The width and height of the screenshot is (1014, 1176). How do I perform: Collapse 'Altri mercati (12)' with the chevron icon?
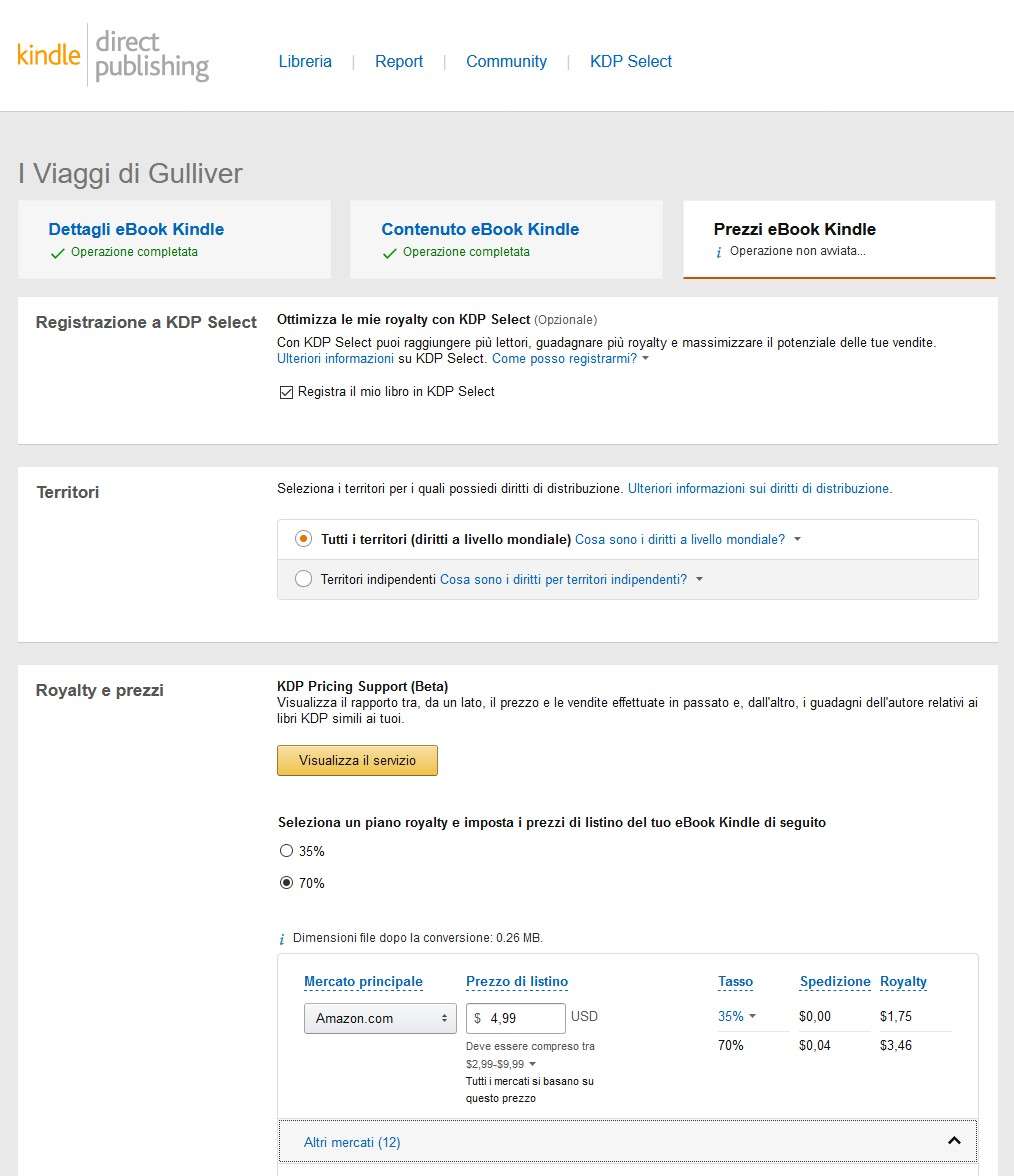pyautogui.click(x=954, y=1141)
